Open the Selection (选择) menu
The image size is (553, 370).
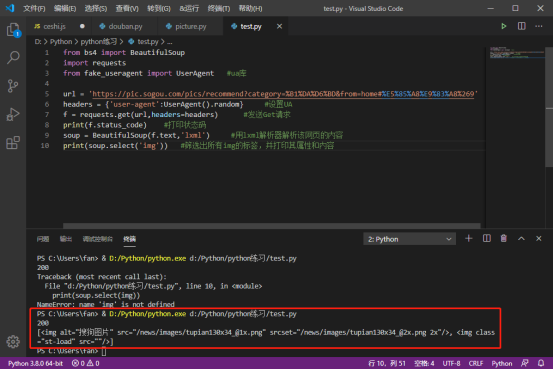pos(96,8)
